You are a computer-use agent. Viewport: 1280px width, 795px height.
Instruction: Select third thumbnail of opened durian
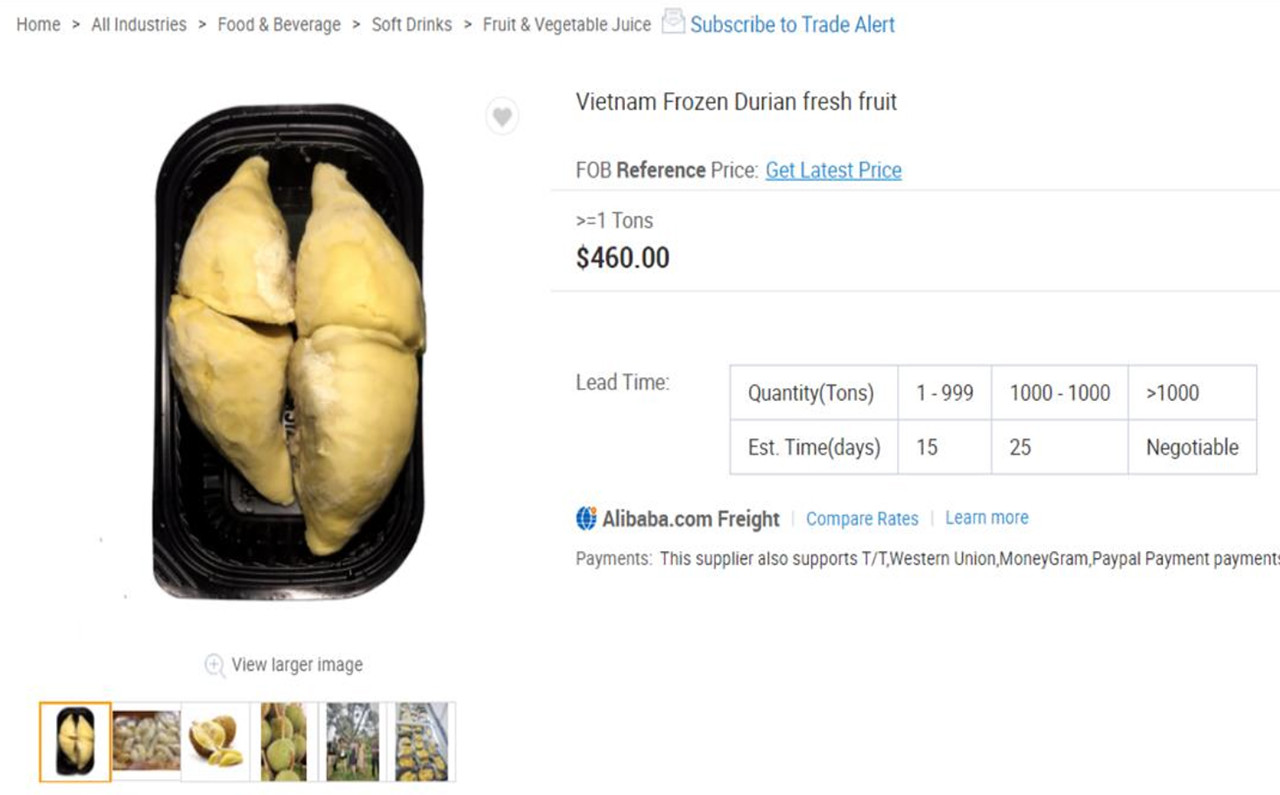[215, 741]
